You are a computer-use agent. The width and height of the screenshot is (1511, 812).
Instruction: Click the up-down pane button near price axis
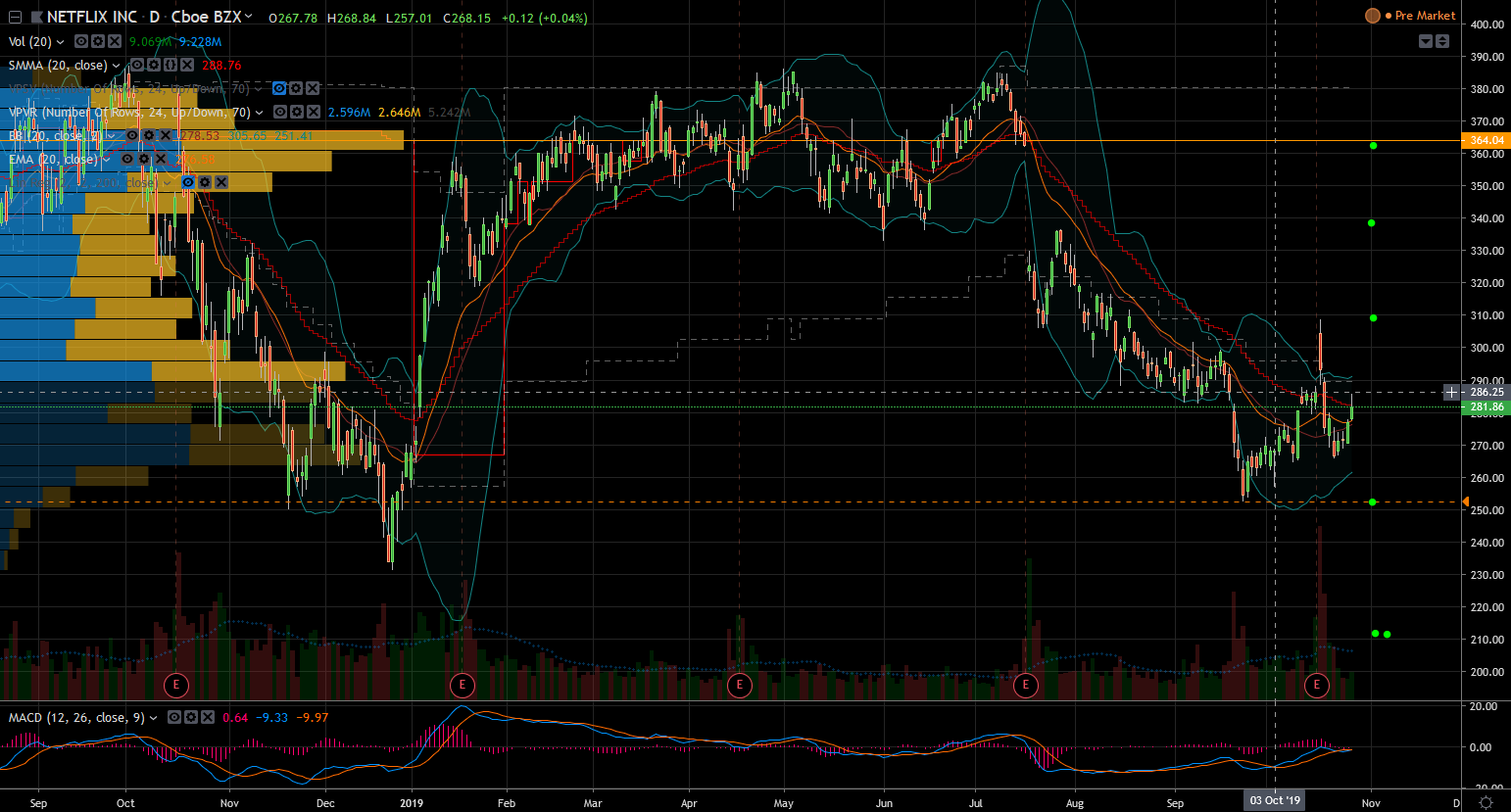click(1442, 41)
